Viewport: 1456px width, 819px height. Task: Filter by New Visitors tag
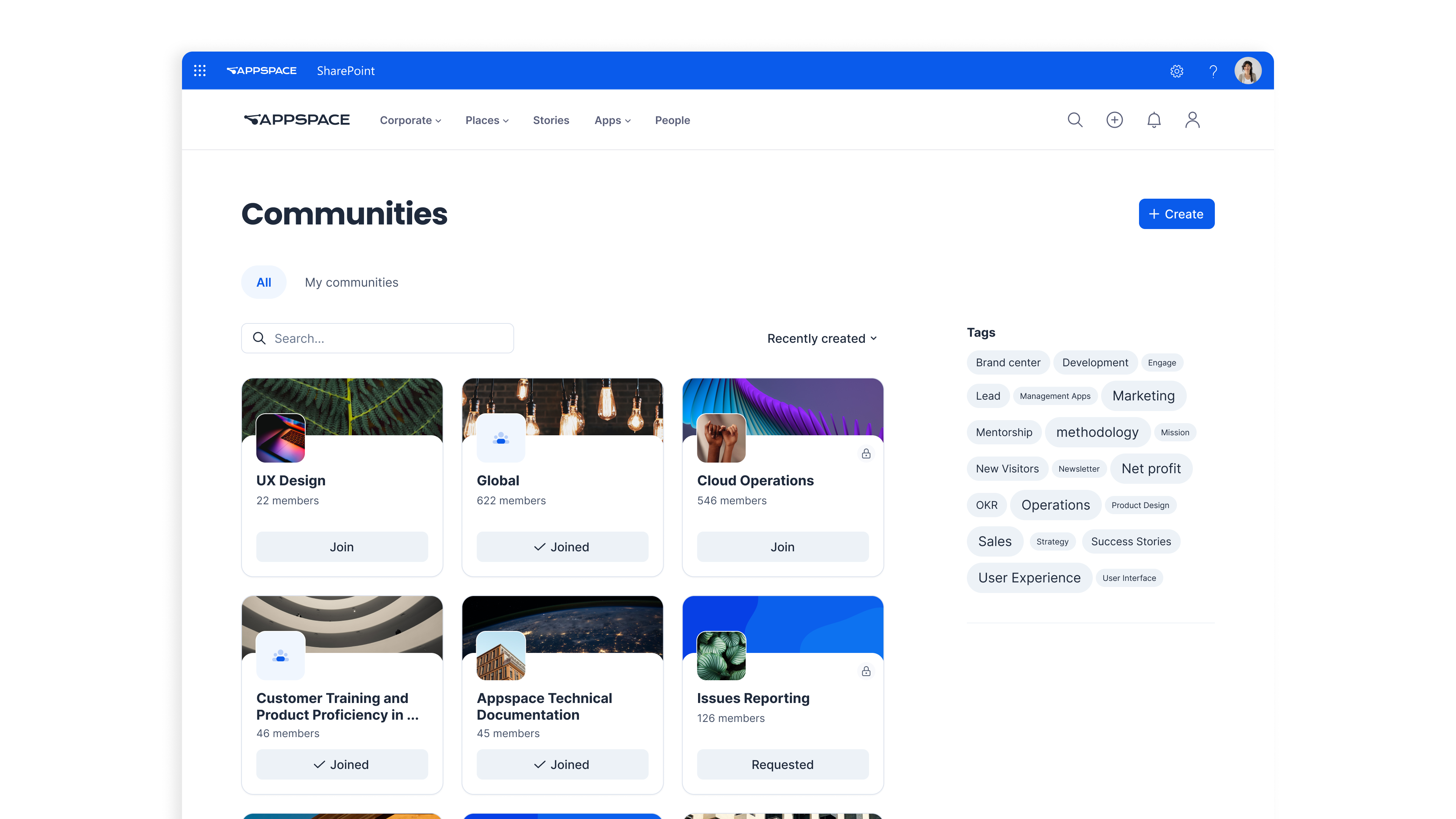pos(1008,469)
